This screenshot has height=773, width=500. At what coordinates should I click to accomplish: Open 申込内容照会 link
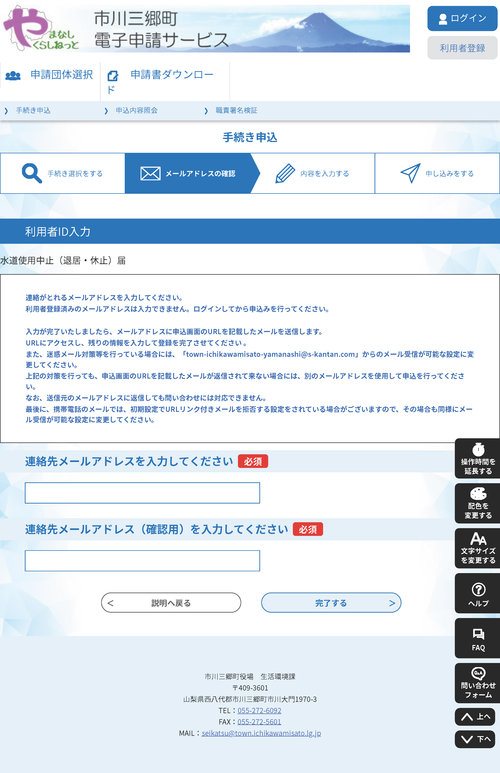point(137,110)
